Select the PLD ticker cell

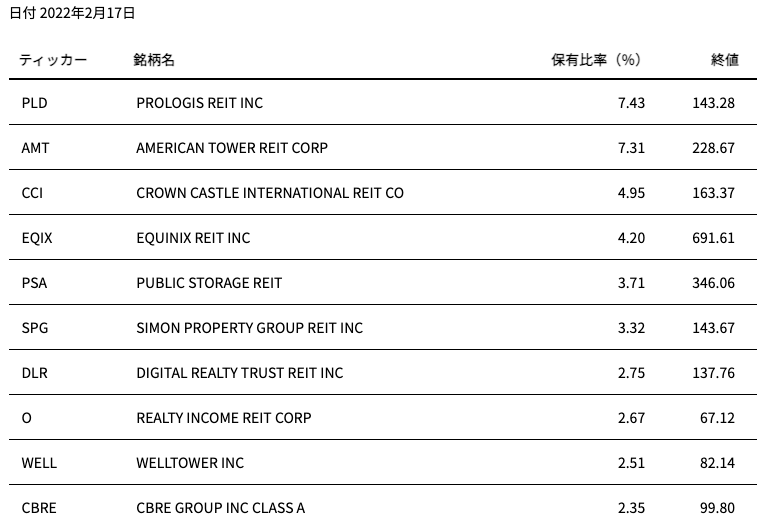[34, 103]
